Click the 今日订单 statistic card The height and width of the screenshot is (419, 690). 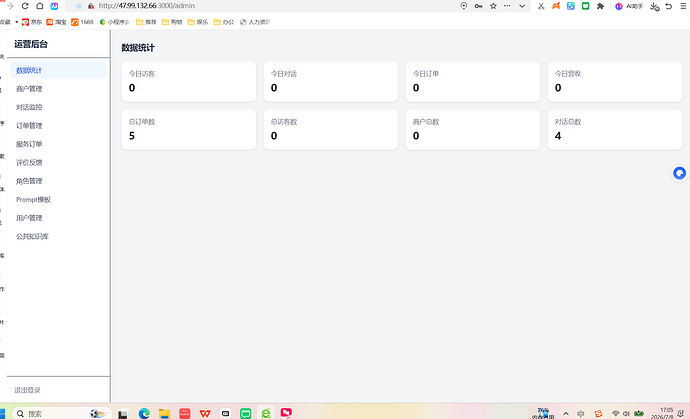(473, 82)
